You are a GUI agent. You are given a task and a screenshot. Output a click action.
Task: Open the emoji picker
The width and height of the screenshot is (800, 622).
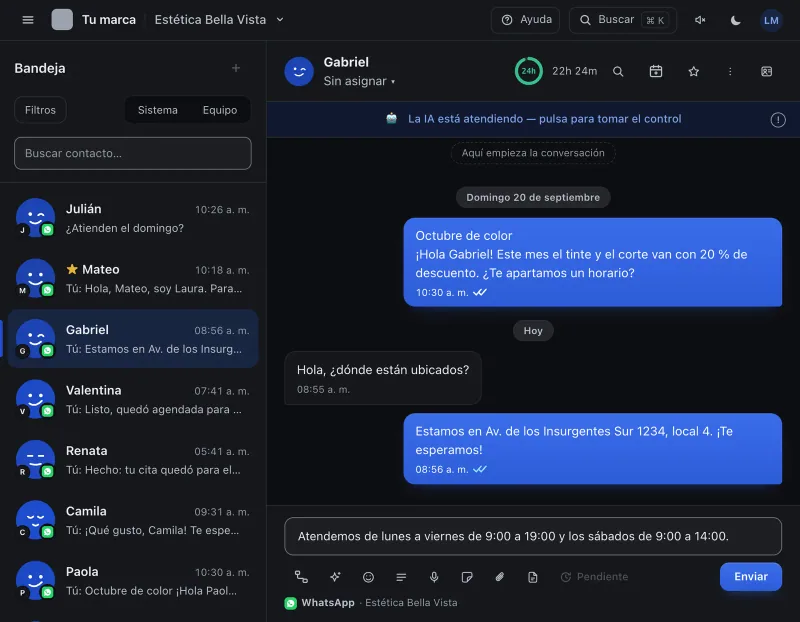(x=368, y=577)
